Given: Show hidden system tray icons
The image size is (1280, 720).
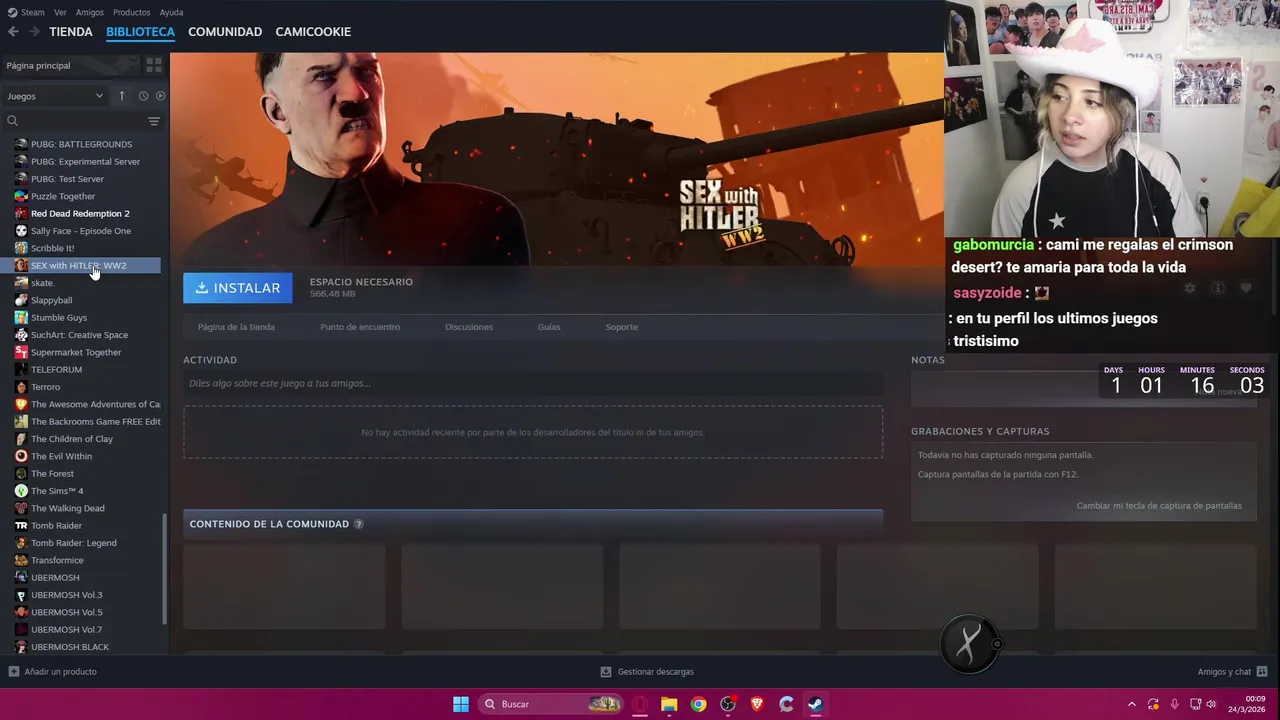Looking at the screenshot, I should tap(1131, 704).
